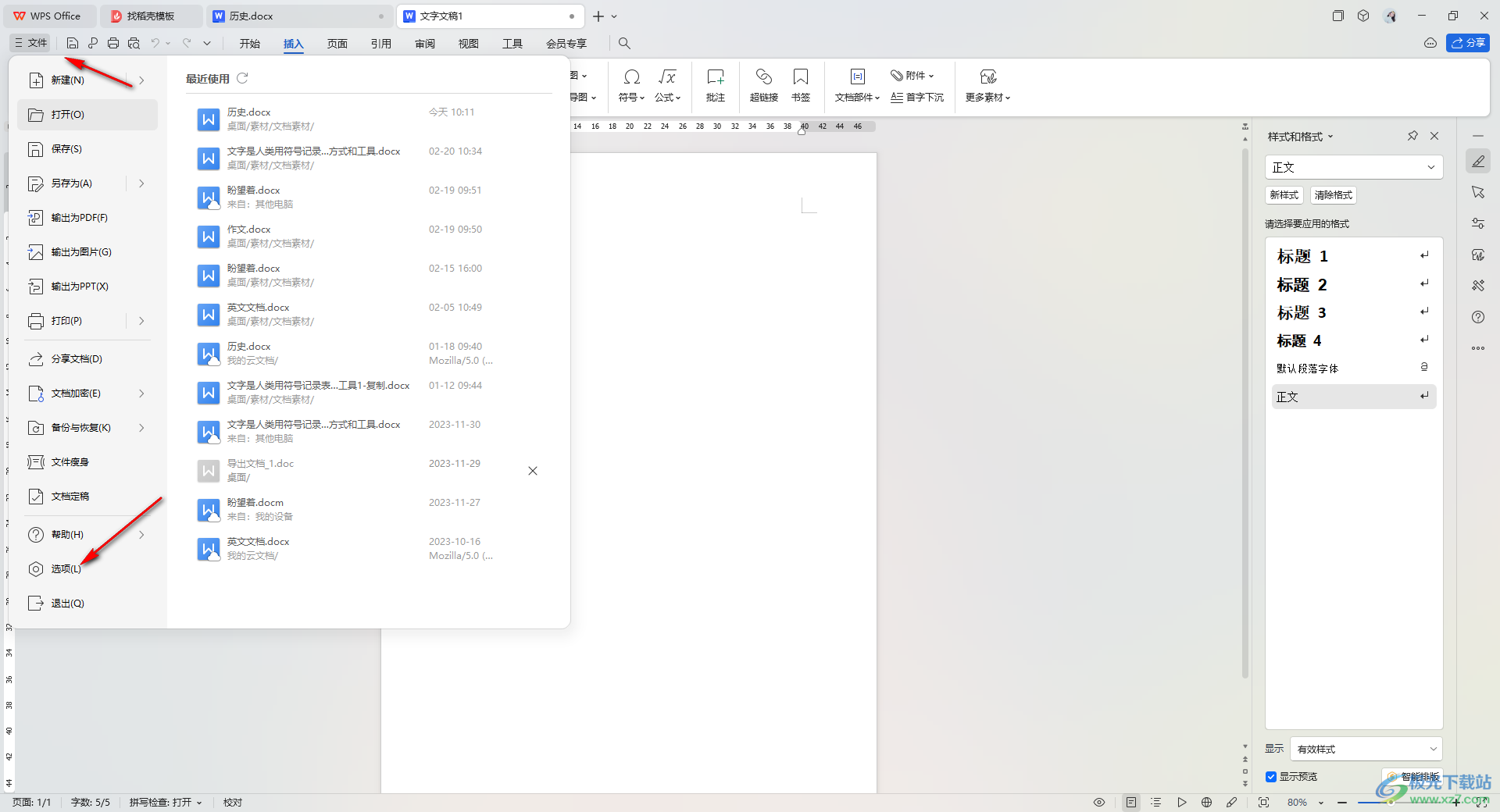Switch to the 开始 ribbon tab
Image resolution: width=1500 pixels, height=812 pixels.
pos(250,44)
